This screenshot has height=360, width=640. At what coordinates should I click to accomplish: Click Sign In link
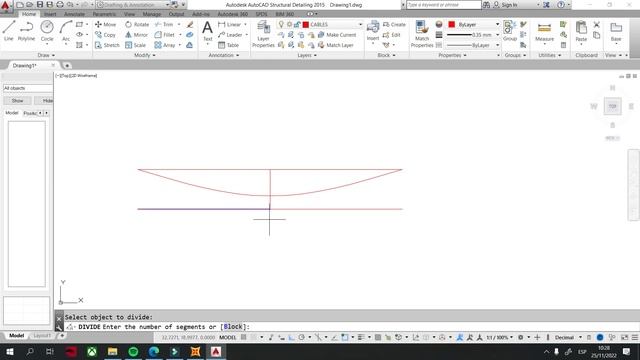(509, 5)
